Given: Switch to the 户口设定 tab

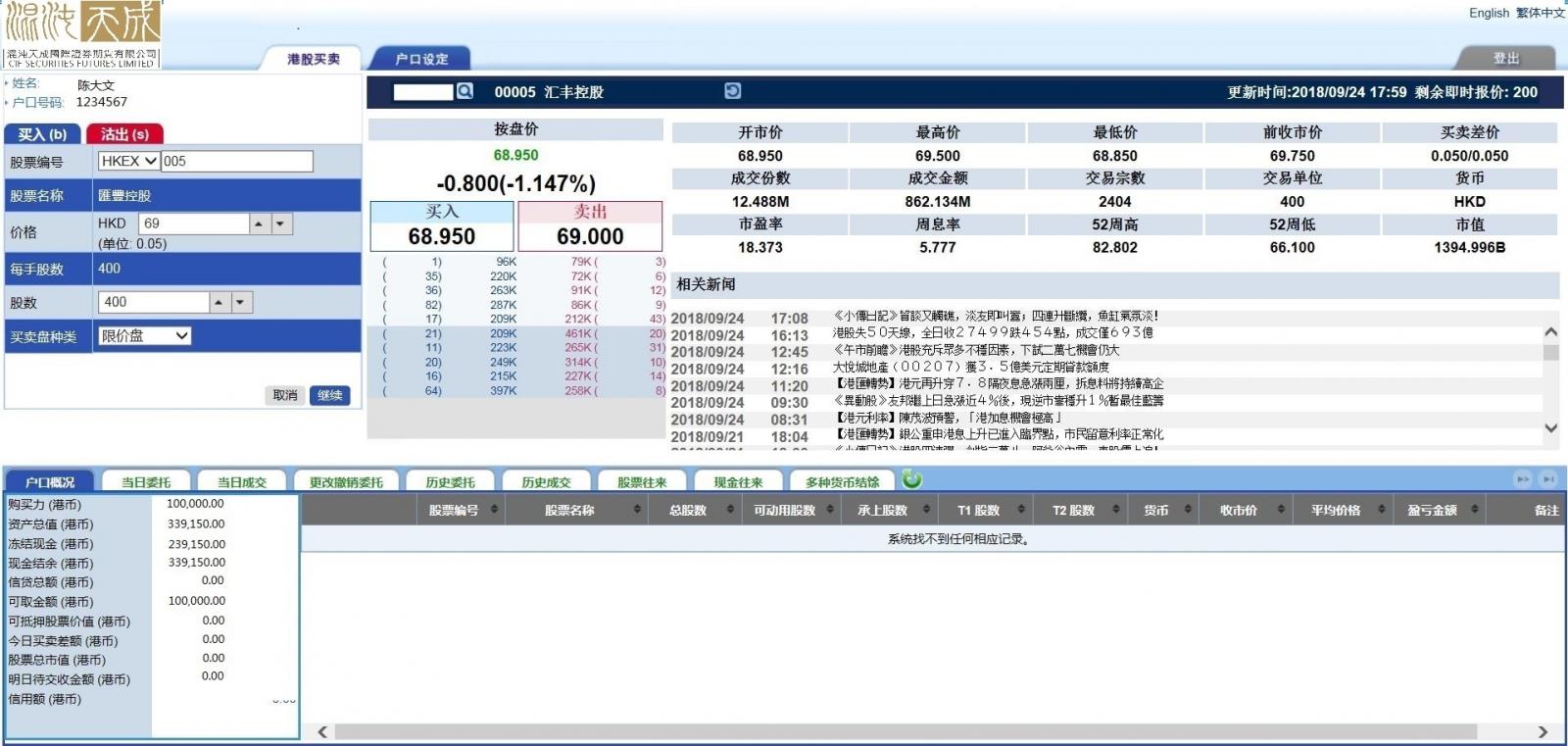Looking at the screenshot, I should [421, 59].
